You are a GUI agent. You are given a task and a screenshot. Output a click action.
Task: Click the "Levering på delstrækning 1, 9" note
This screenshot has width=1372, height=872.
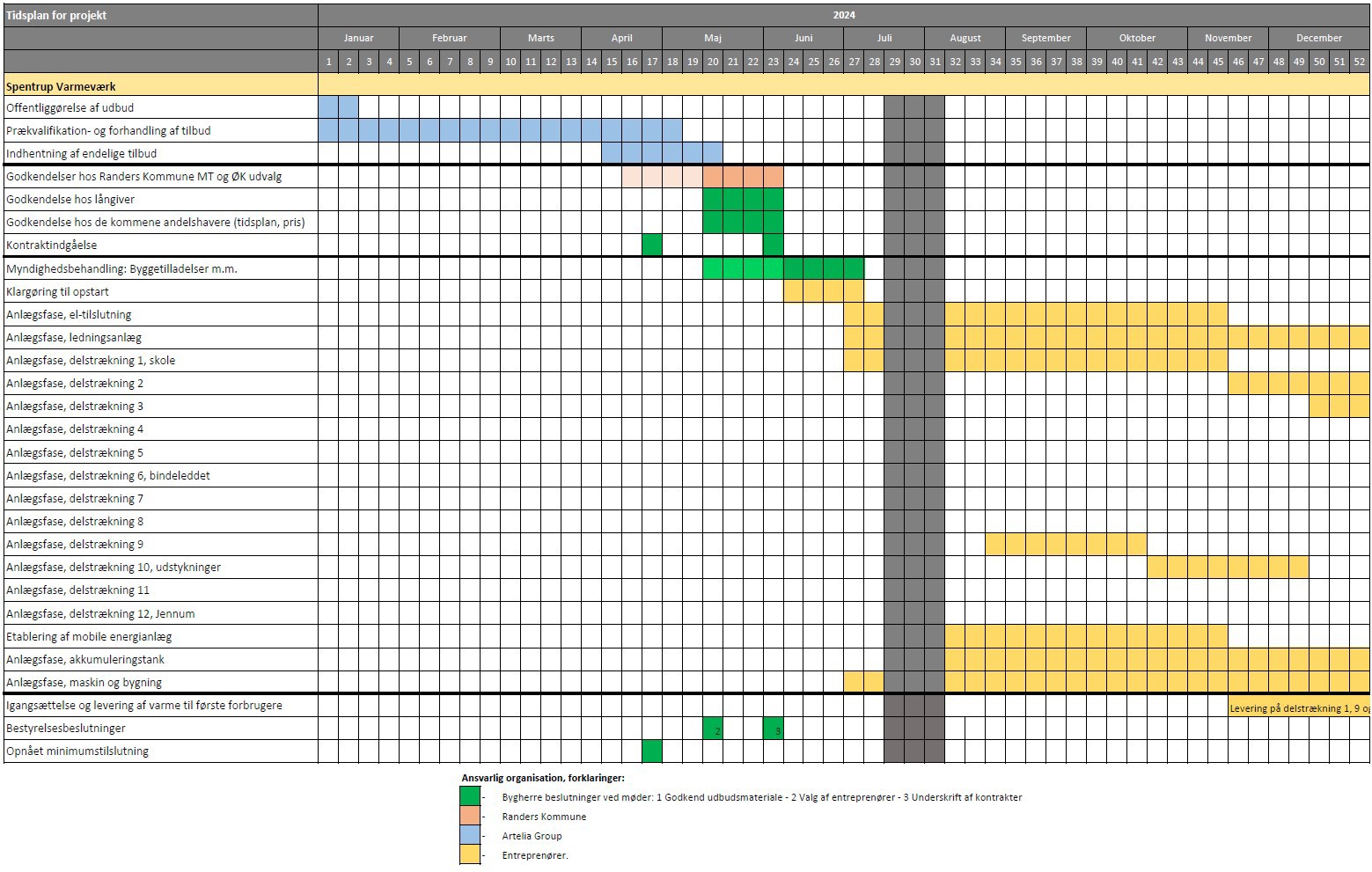tap(1299, 707)
